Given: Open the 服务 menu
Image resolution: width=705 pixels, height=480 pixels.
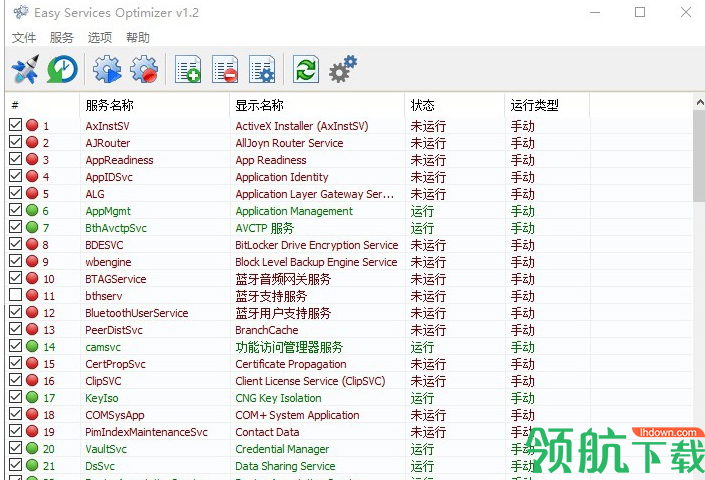Looking at the screenshot, I should [x=62, y=37].
